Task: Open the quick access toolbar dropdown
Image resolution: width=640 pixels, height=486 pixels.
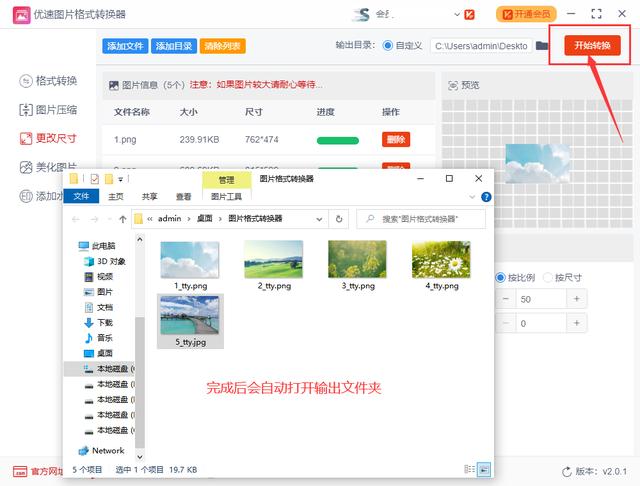Action: (x=120, y=179)
